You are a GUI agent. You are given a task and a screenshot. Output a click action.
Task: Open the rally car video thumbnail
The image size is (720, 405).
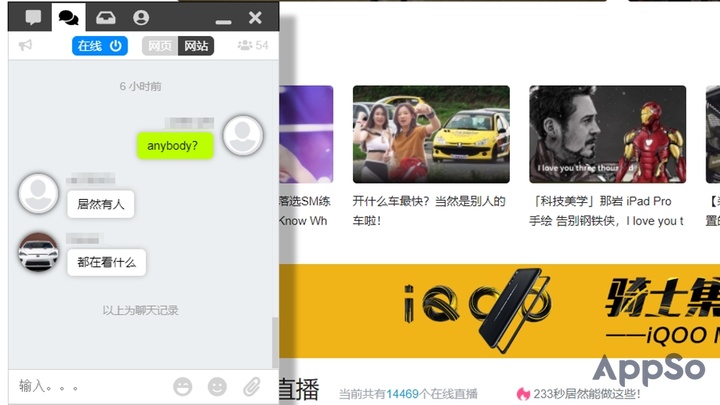(431, 134)
